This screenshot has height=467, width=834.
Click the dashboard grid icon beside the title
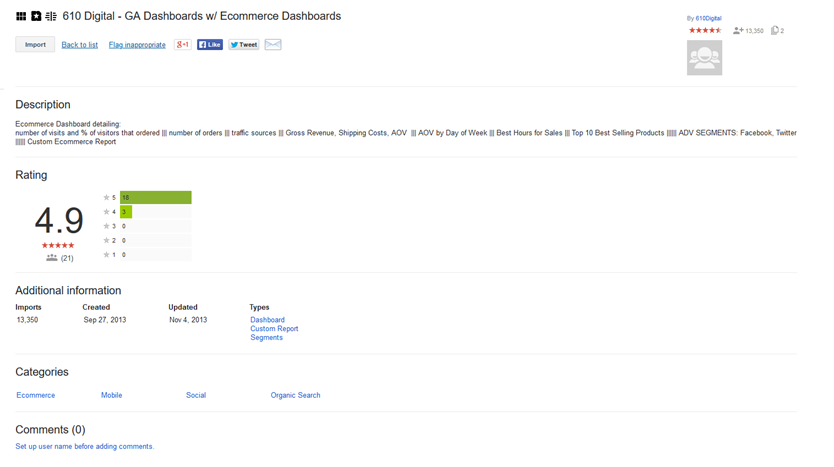tap(21, 17)
